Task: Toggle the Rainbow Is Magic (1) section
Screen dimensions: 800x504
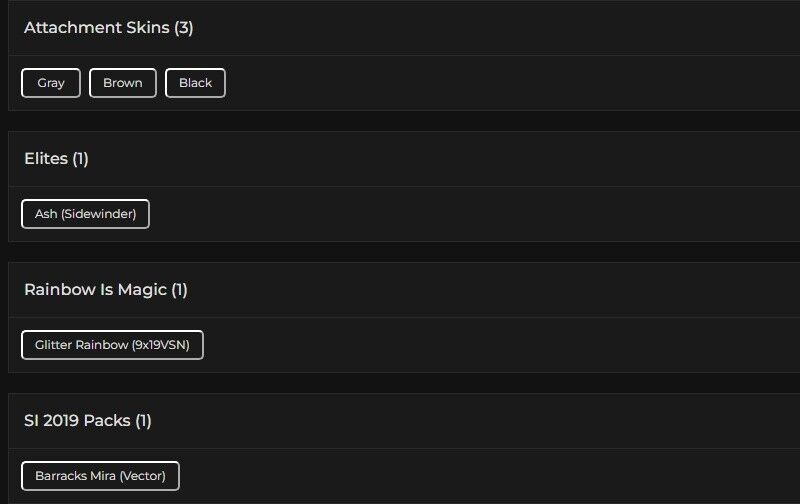Action: [400, 290]
